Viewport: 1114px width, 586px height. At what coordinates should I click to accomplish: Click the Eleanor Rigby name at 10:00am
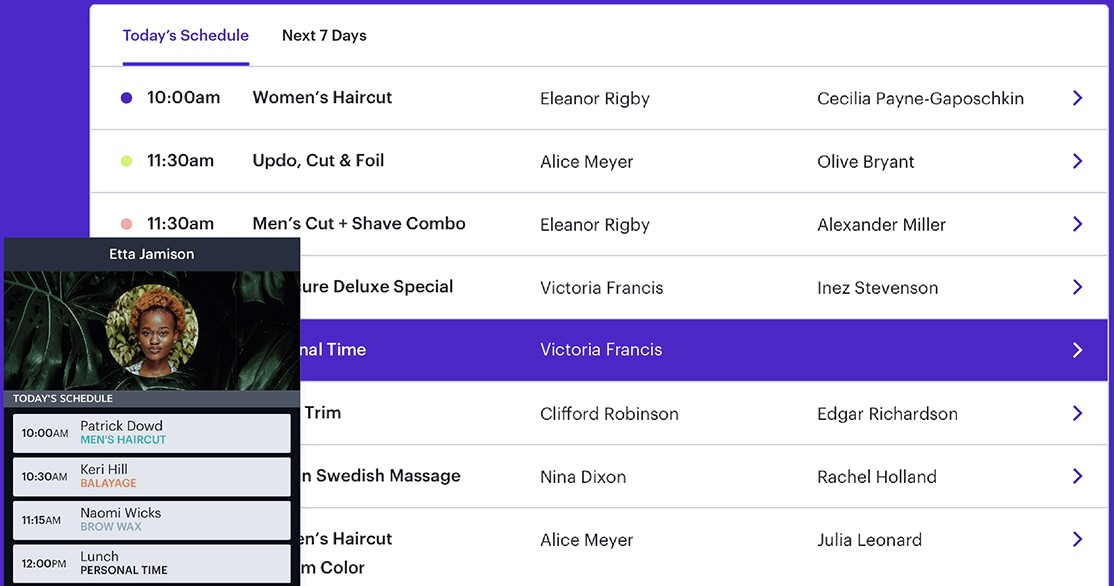pyautogui.click(x=595, y=99)
